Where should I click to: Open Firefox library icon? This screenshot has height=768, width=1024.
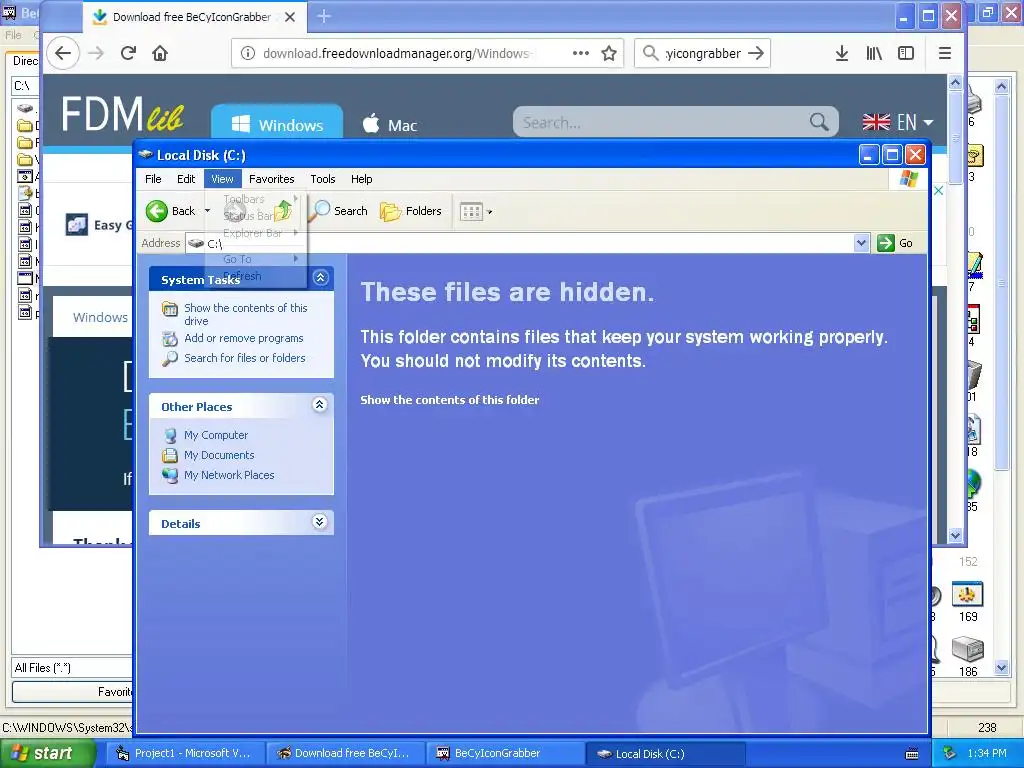874,53
